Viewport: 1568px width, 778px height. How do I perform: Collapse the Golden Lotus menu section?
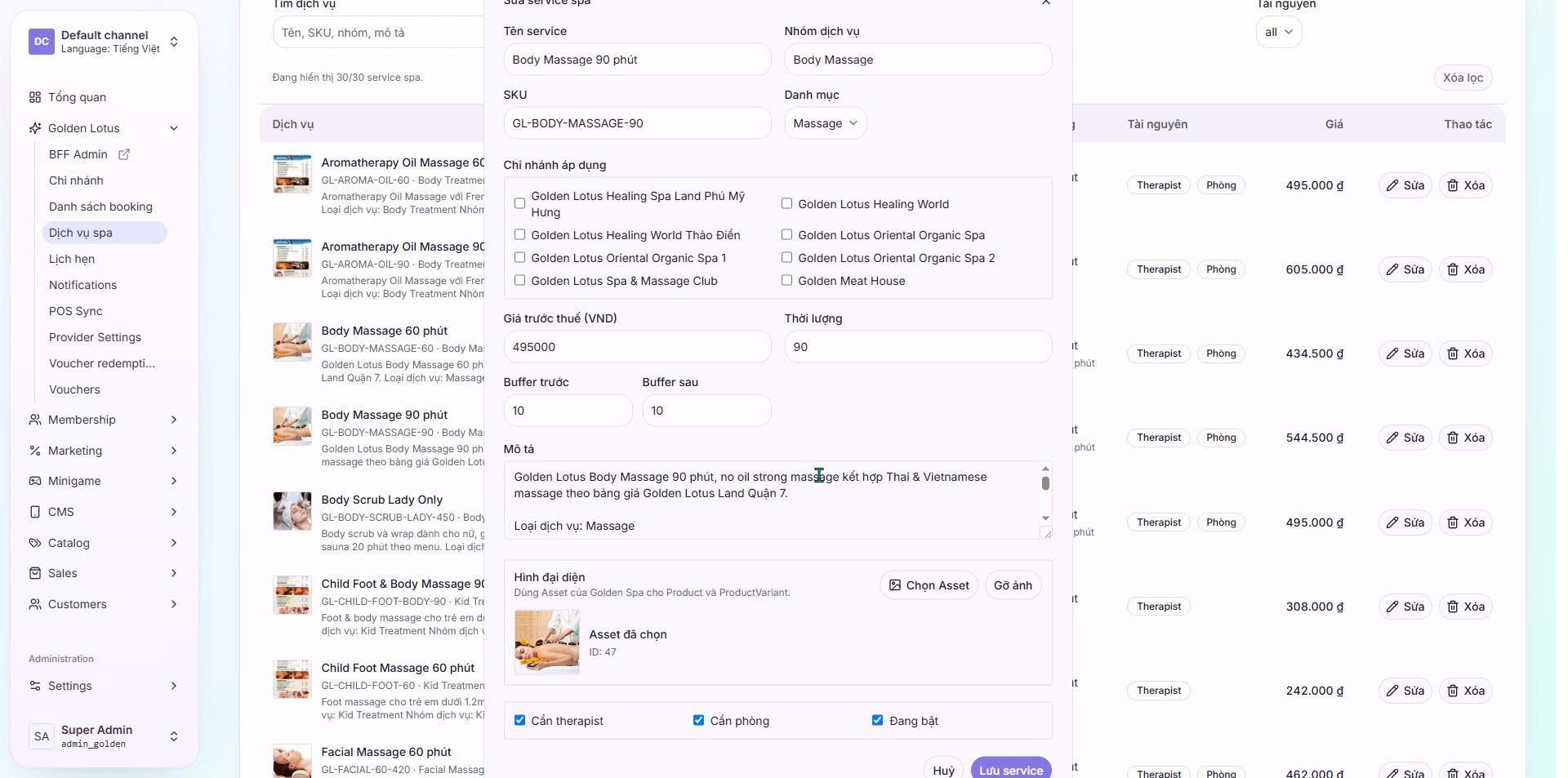pyautogui.click(x=174, y=128)
